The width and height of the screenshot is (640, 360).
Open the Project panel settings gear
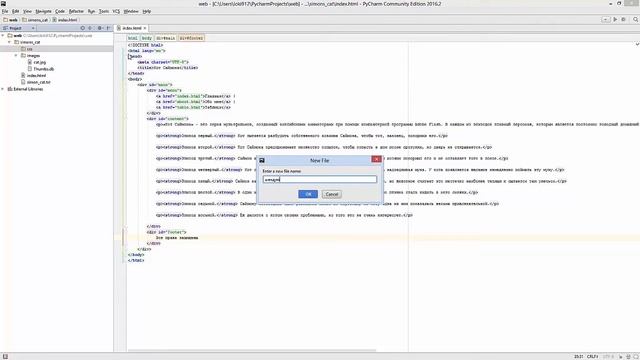(100, 28)
